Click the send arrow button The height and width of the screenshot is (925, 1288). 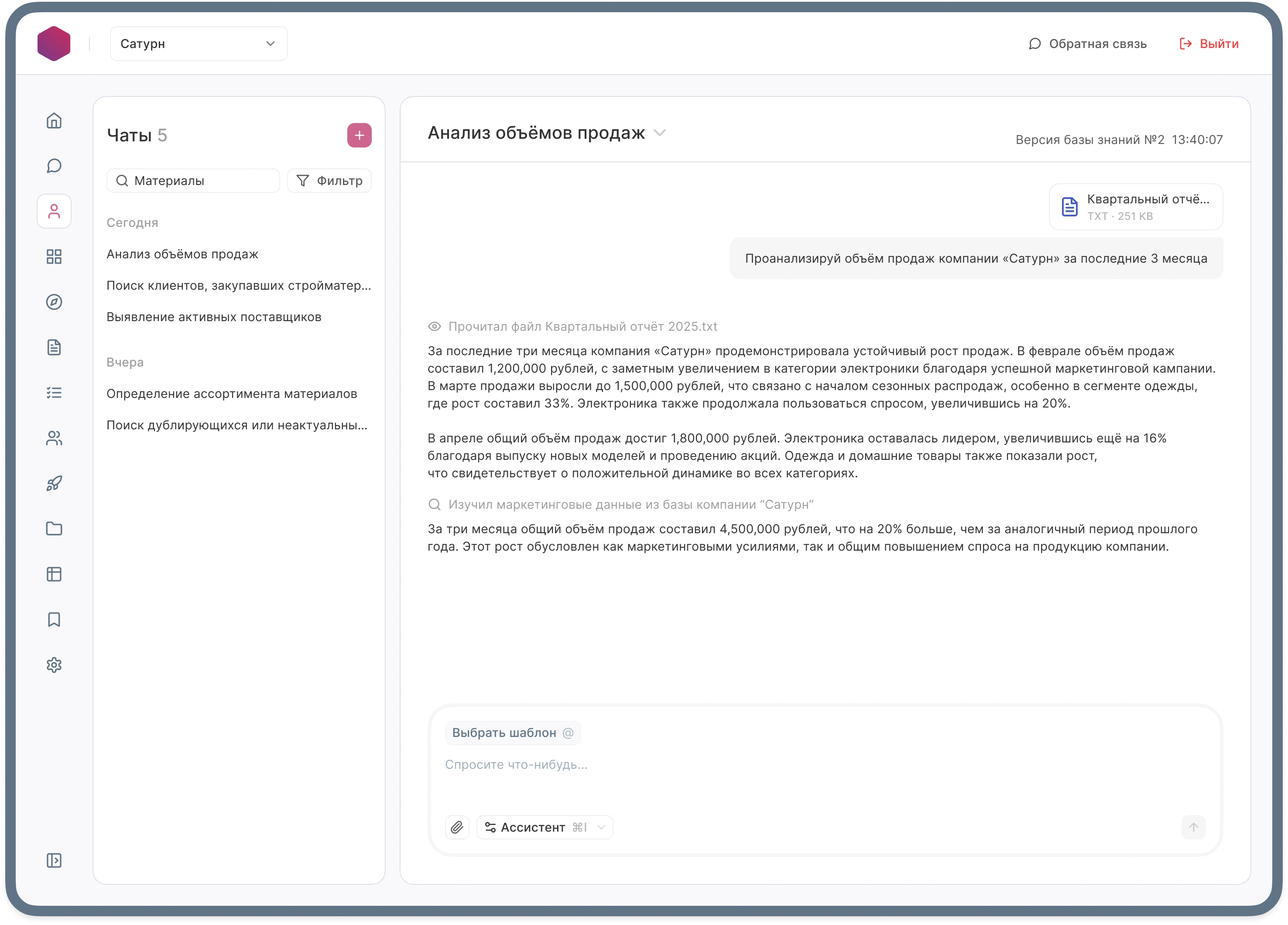(1193, 828)
